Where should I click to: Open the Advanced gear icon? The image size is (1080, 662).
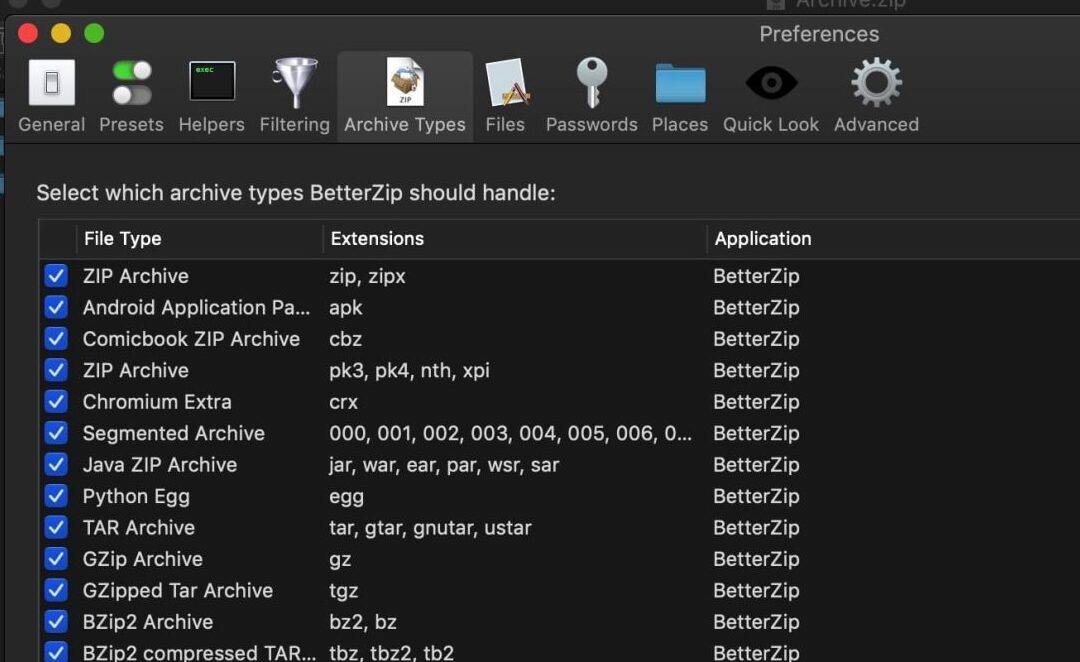coord(876,83)
